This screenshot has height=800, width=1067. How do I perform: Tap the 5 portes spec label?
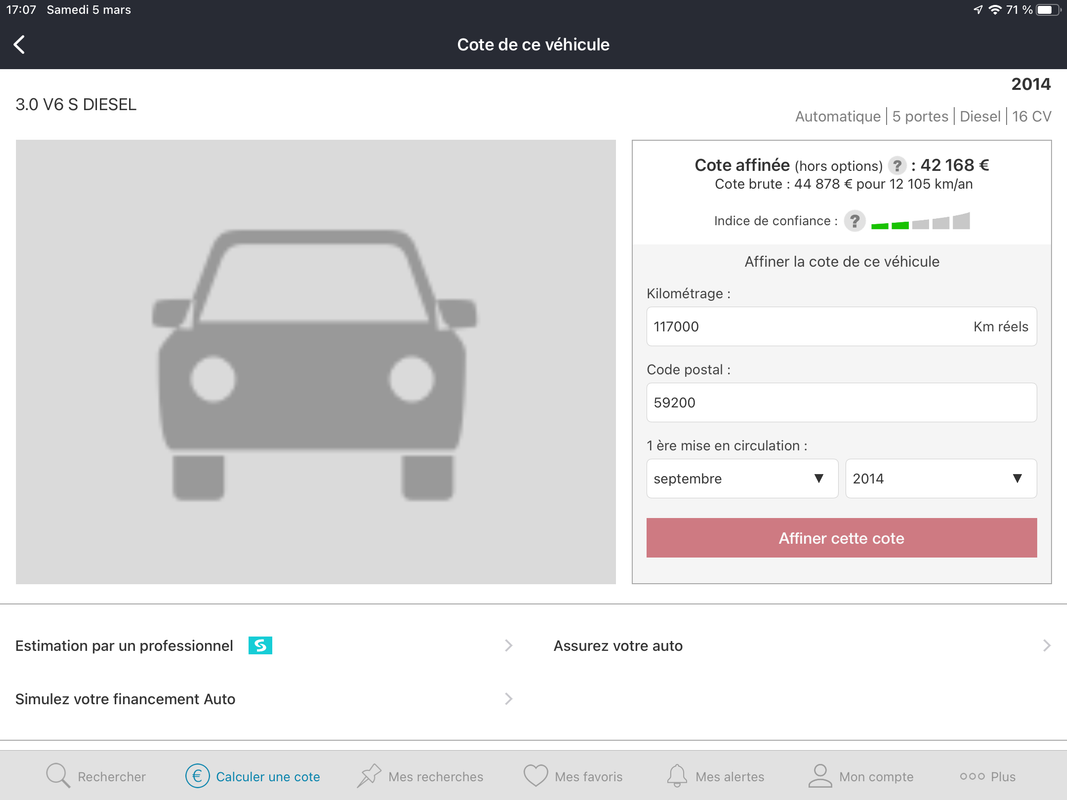pyautogui.click(x=920, y=116)
